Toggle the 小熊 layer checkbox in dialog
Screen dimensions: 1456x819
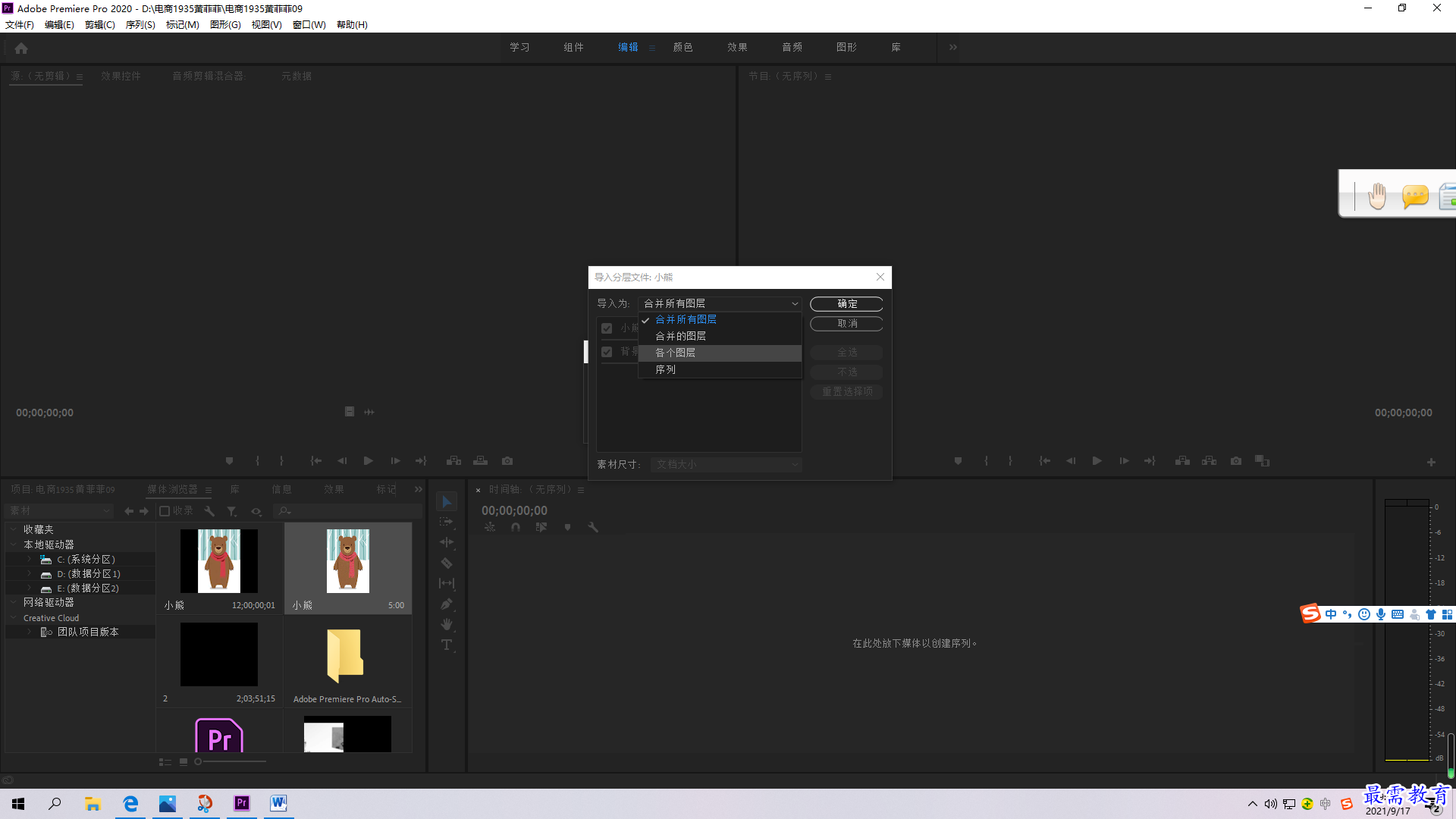click(607, 328)
